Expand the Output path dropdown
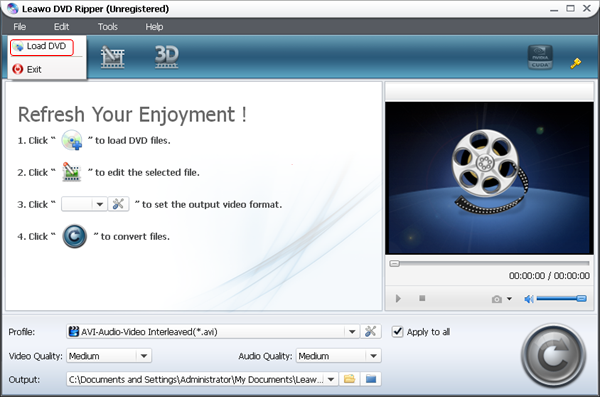The image size is (600, 397). 331,379
